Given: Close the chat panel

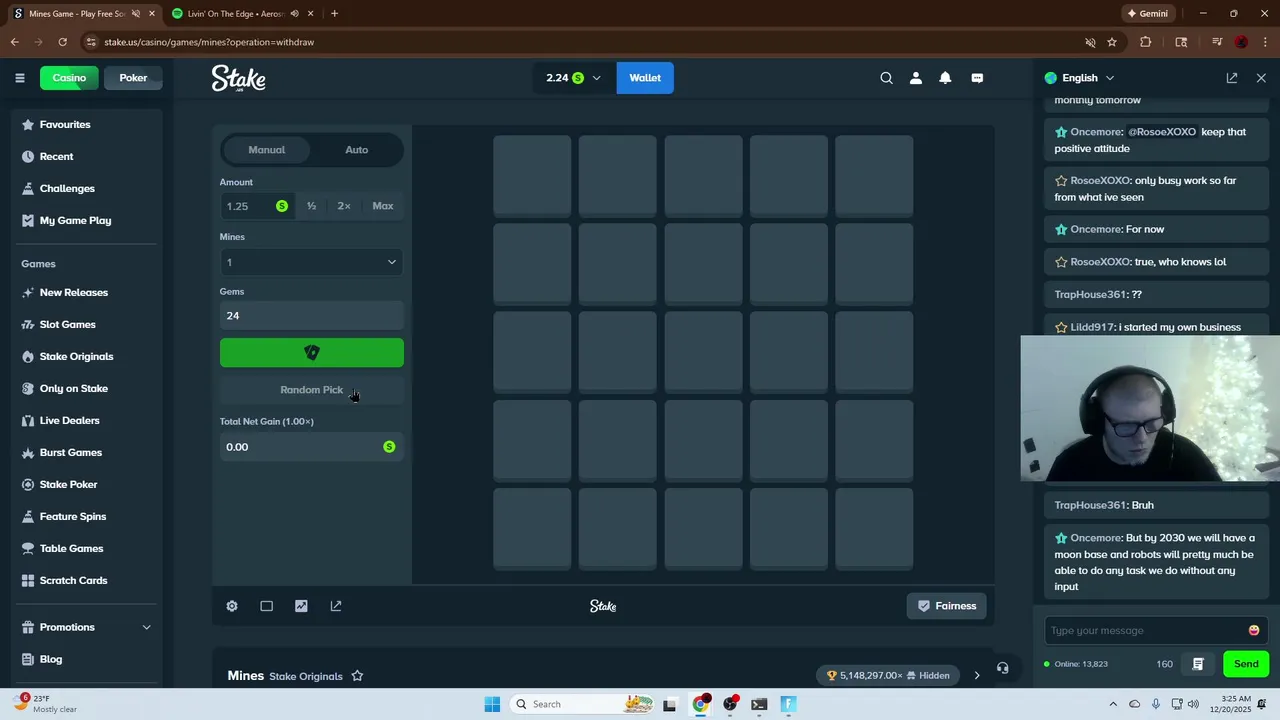Looking at the screenshot, I should (x=1261, y=78).
